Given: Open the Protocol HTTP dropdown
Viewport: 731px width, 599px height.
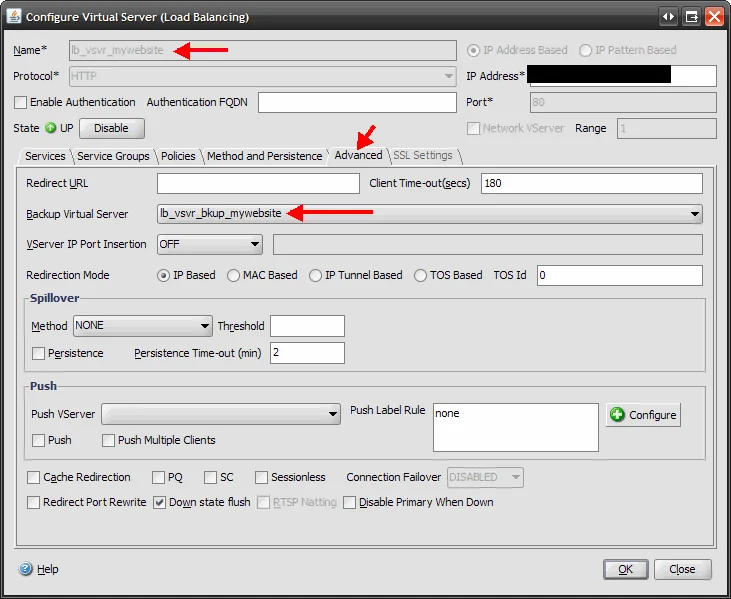Looking at the screenshot, I should [x=262, y=76].
